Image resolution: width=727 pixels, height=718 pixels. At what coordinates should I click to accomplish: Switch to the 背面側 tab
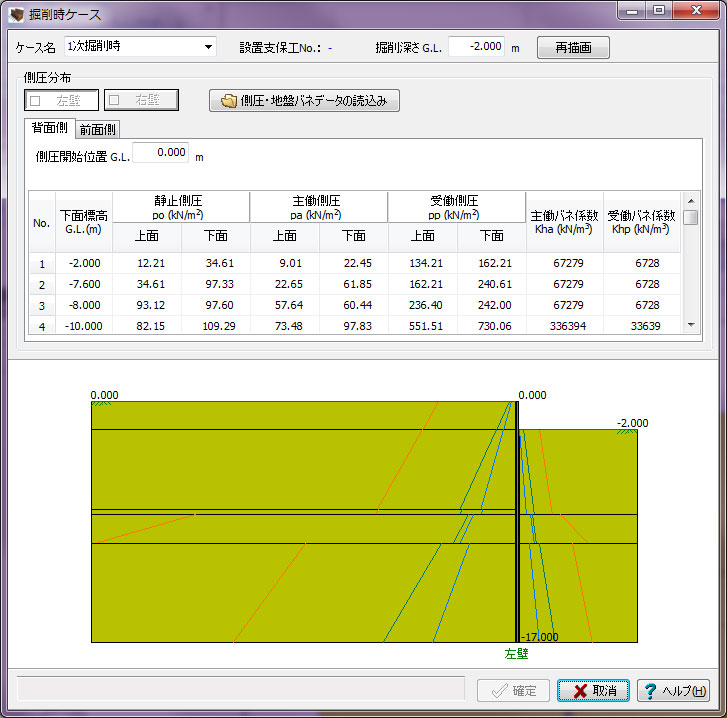[x=50, y=128]
